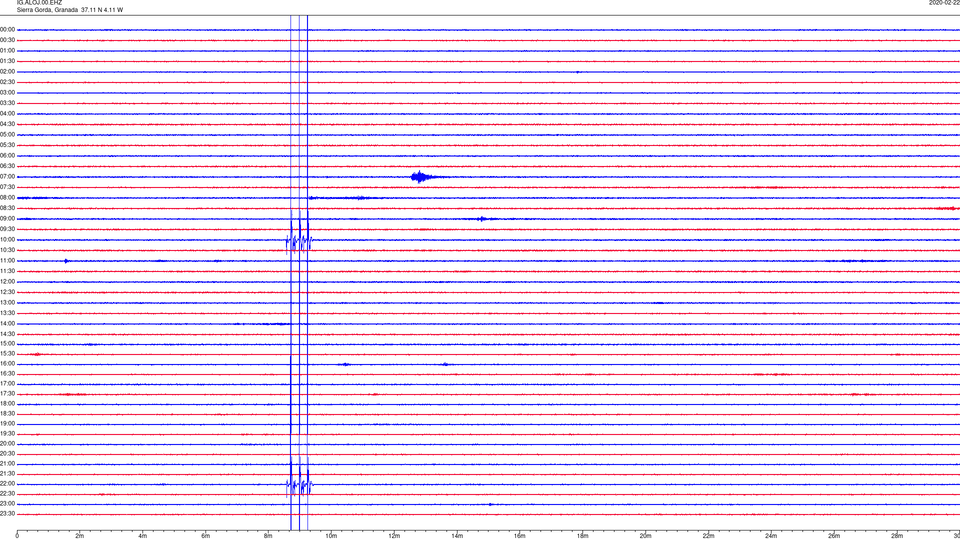960x540 pixels.
Task: Click the 26m tick on the minute axis
Action: point(834,536)
